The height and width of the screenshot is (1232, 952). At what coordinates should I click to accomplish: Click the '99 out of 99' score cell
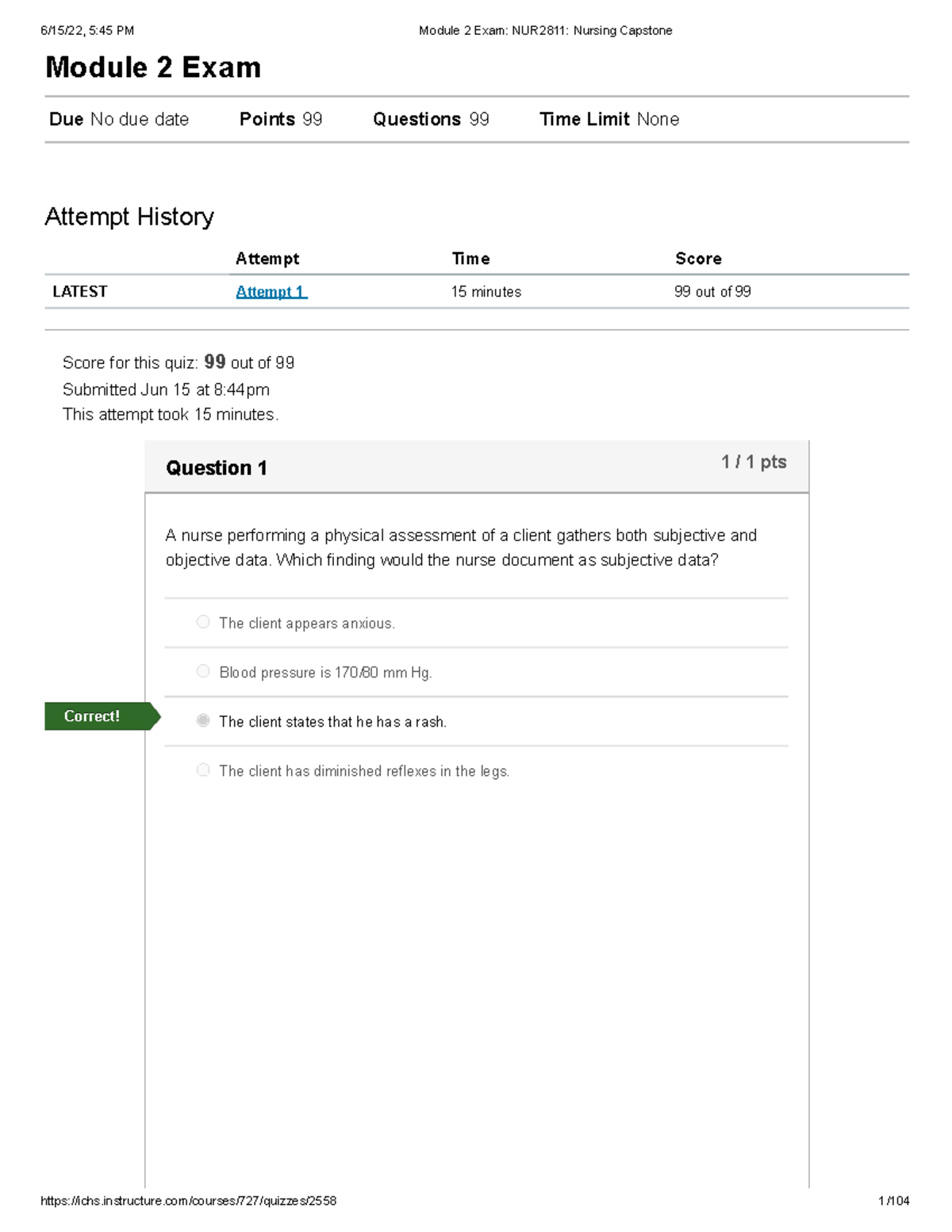[x=712, y=291]
